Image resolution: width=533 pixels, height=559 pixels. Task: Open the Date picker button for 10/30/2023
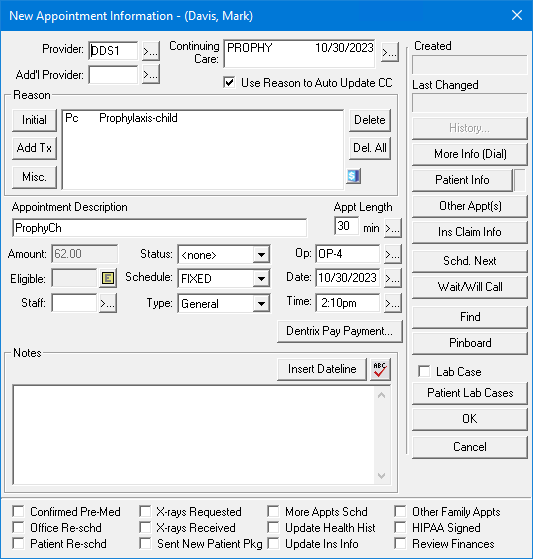(x=393, y=278)
